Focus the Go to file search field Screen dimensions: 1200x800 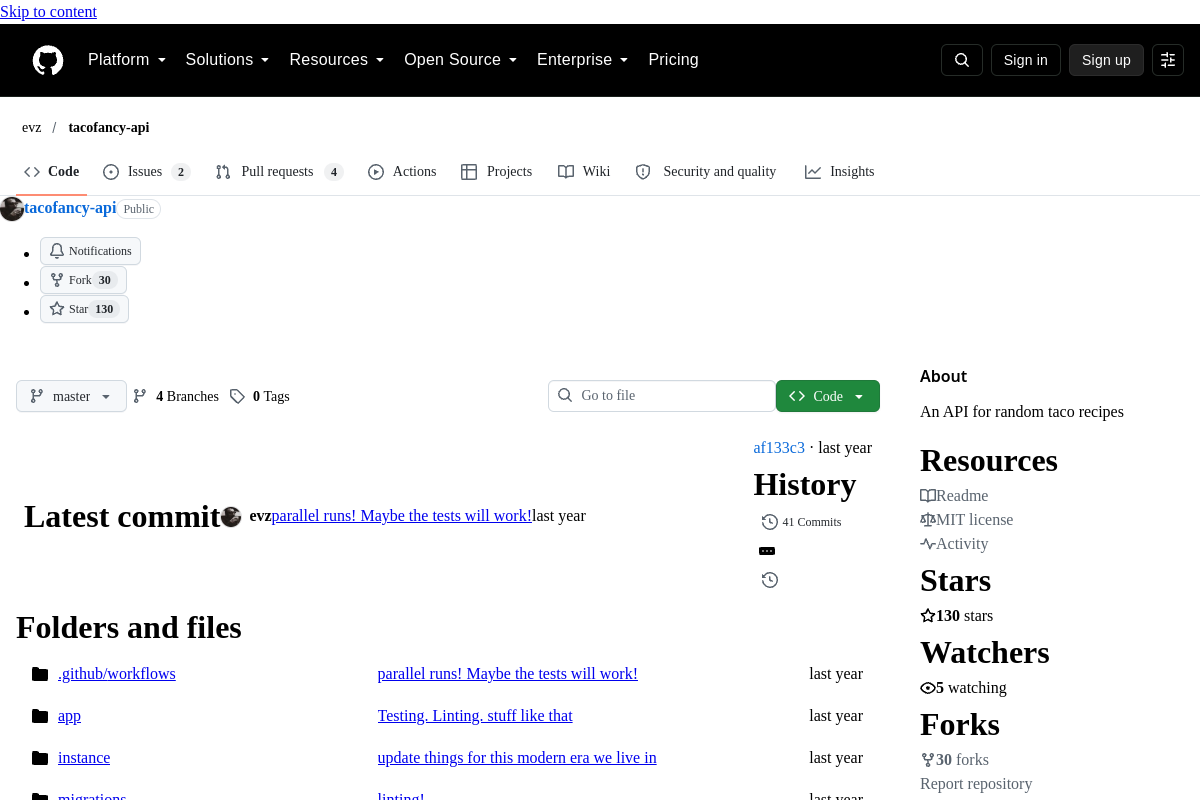coord(662,396)
